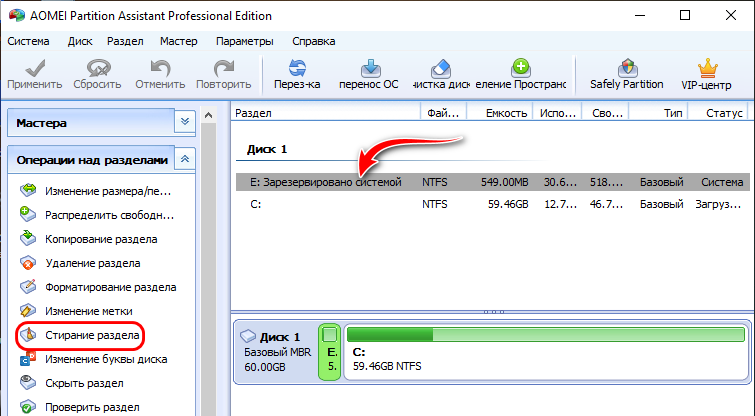Select Копирование раздела operation

coord(90,239)
